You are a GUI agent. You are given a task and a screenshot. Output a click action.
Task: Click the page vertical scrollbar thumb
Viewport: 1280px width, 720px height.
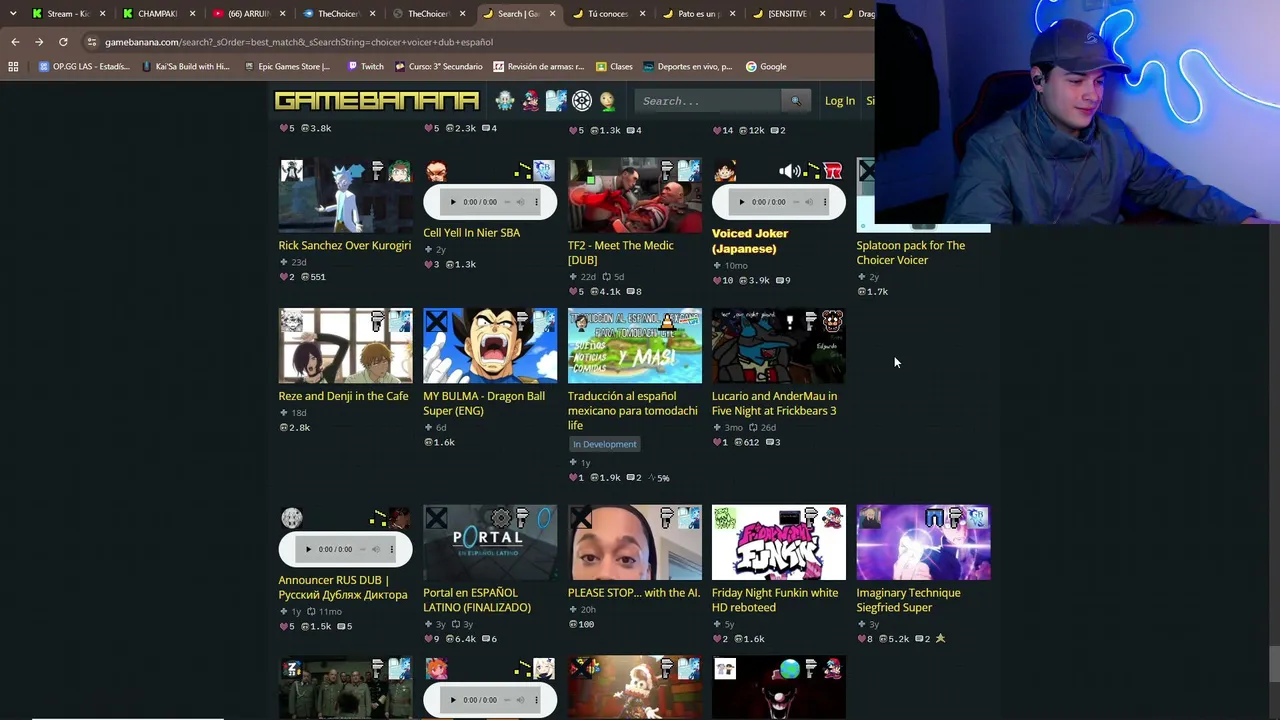1273,662
